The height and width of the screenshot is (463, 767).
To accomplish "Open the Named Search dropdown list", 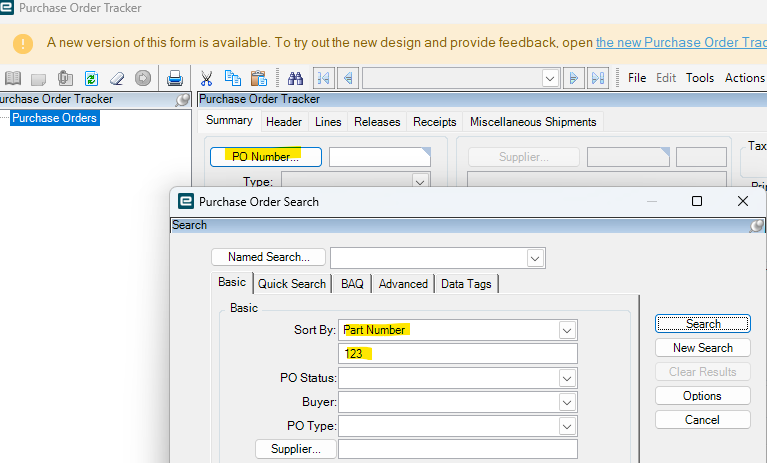I will pos(535,258).
